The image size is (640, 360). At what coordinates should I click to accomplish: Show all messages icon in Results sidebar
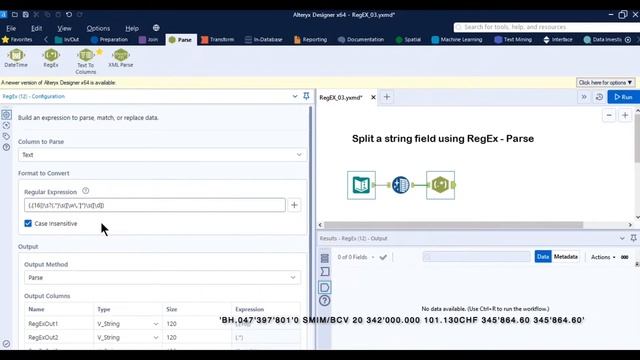(324, 258)
